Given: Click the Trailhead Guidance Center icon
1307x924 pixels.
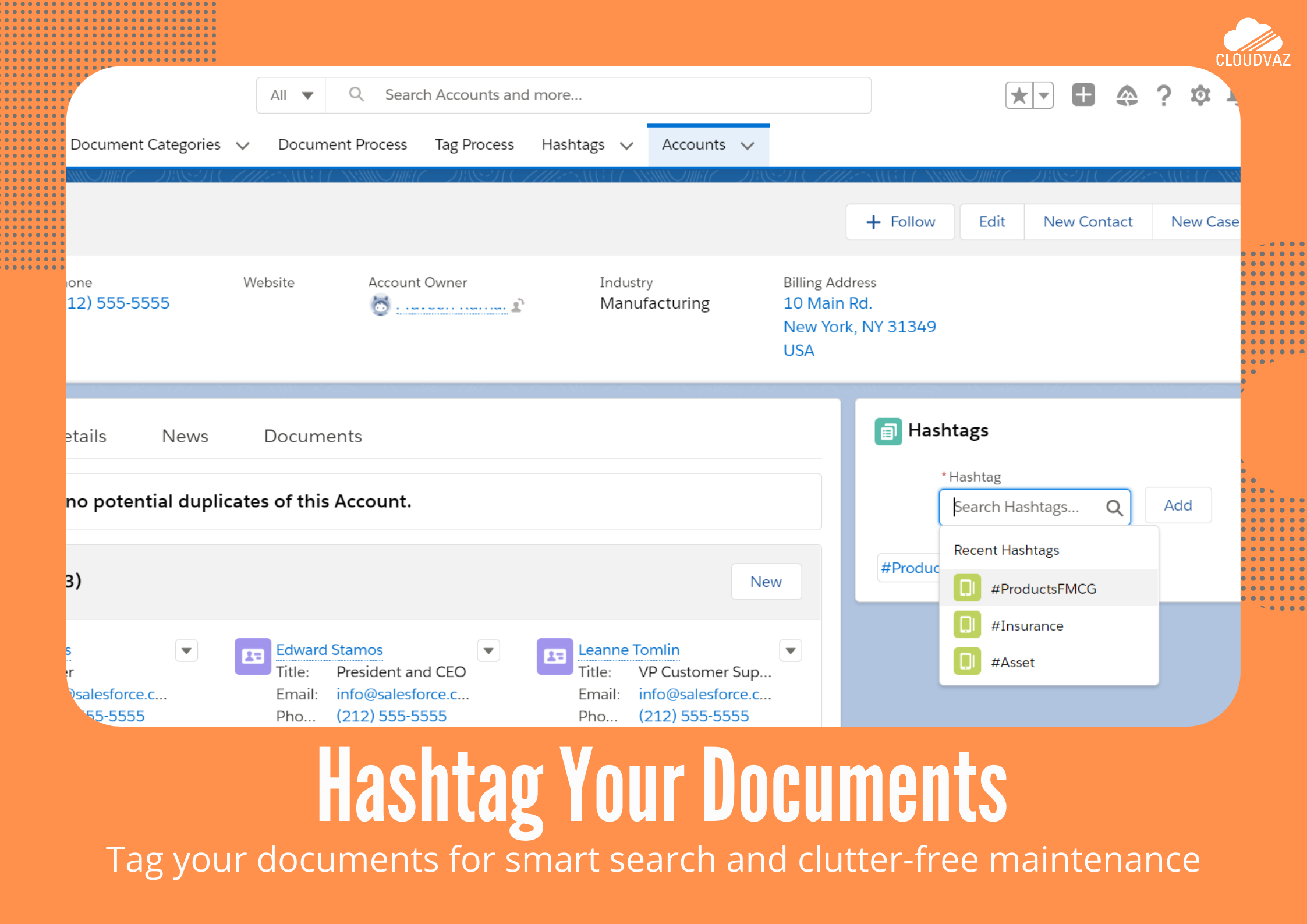Looking at the screenshot, I should (x=1127, y=95).
